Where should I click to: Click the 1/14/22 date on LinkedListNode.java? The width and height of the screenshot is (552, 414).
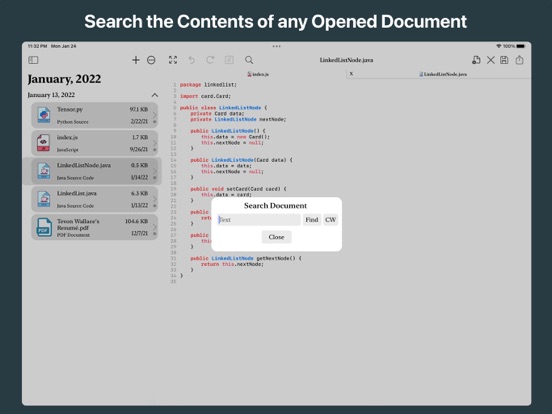(x=139, y=177)
